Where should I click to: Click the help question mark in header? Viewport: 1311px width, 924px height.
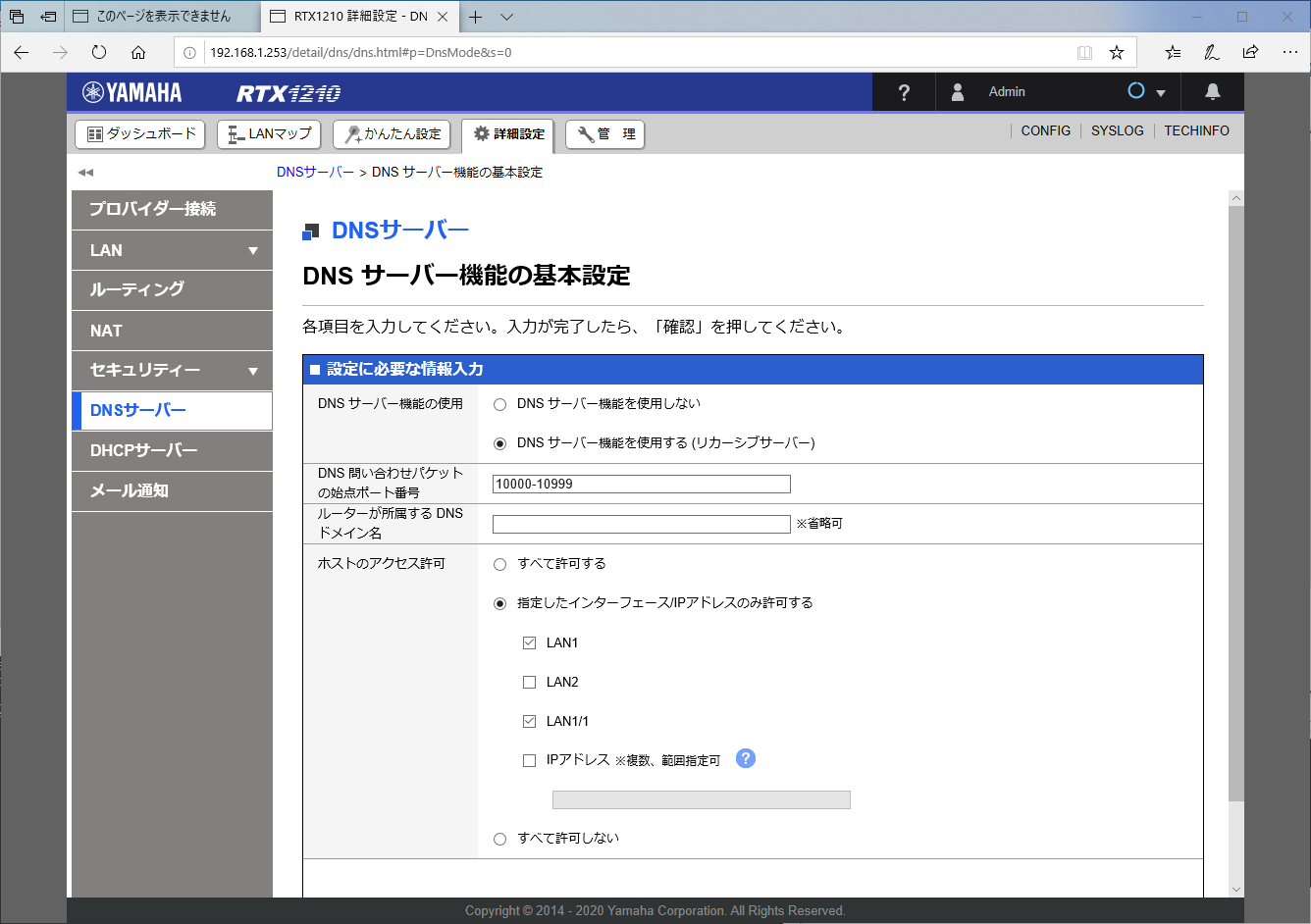904,92
